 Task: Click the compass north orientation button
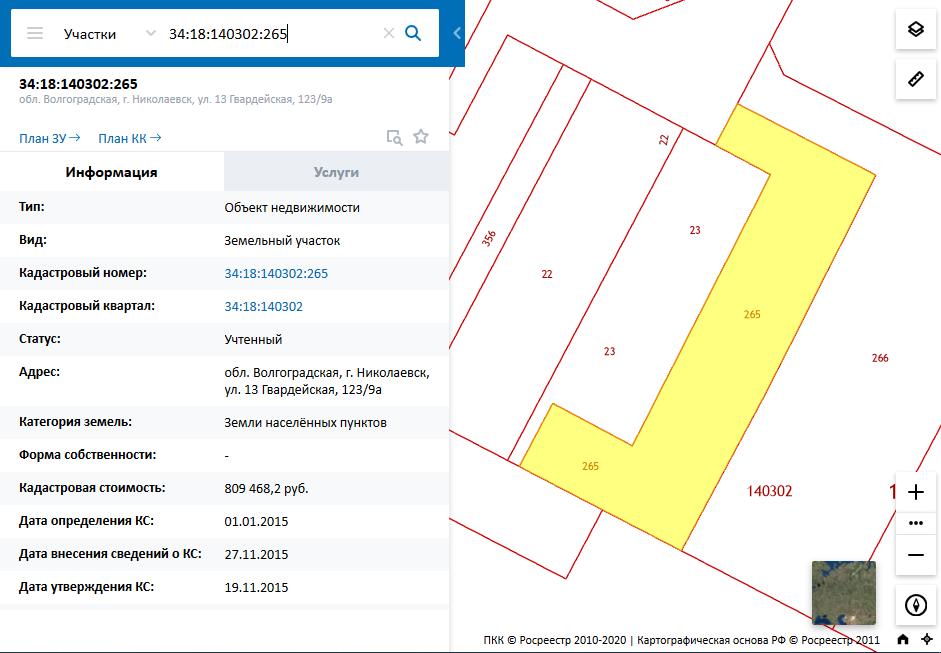(x=915, y=604)
